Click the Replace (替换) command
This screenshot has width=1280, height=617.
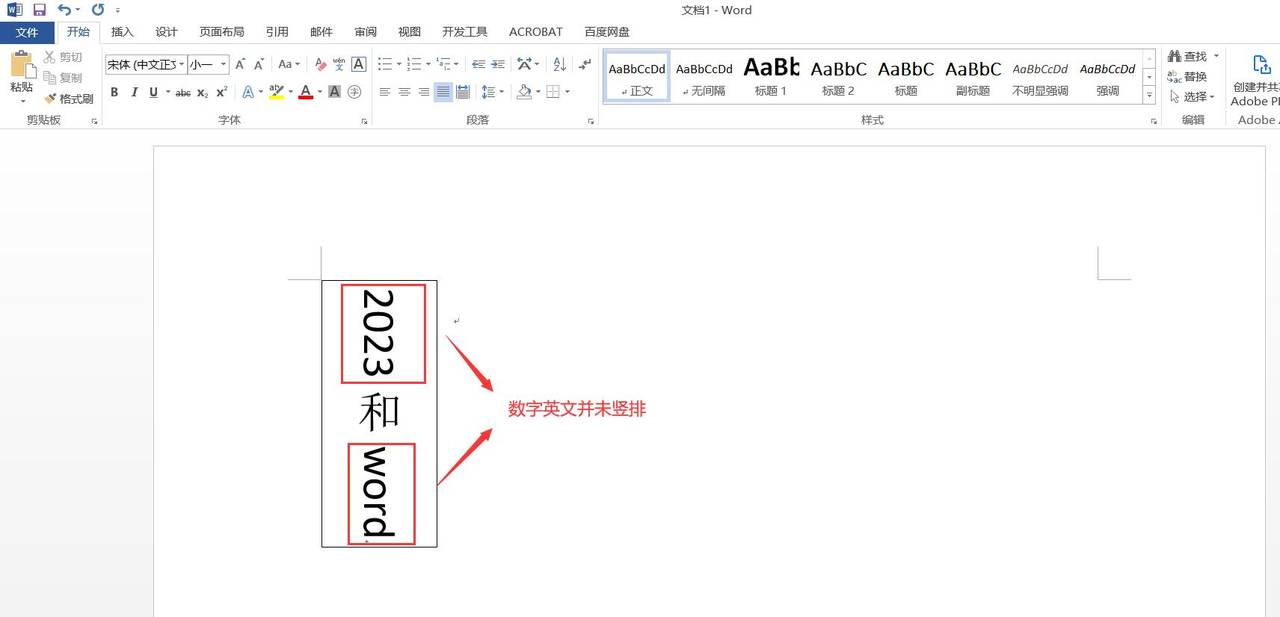click(x=1189, y=75)
